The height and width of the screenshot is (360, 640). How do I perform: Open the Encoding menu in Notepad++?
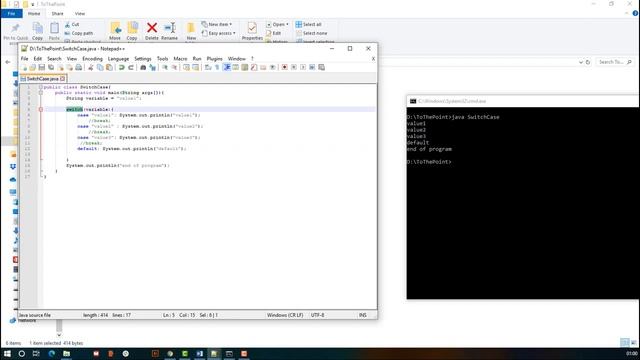[x=93, y=59]
